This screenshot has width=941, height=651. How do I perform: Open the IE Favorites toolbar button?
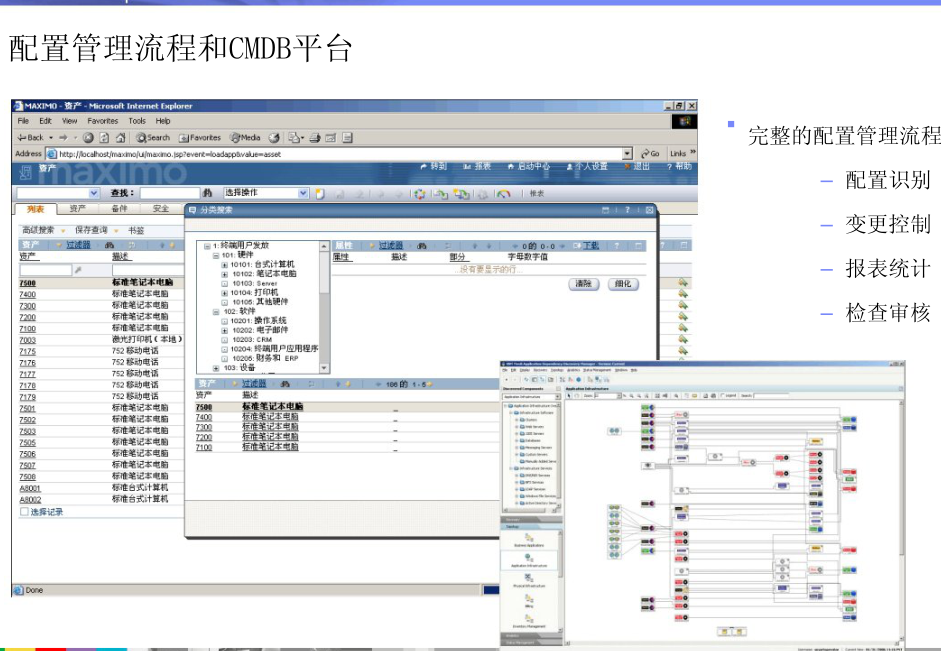(200, 138)
